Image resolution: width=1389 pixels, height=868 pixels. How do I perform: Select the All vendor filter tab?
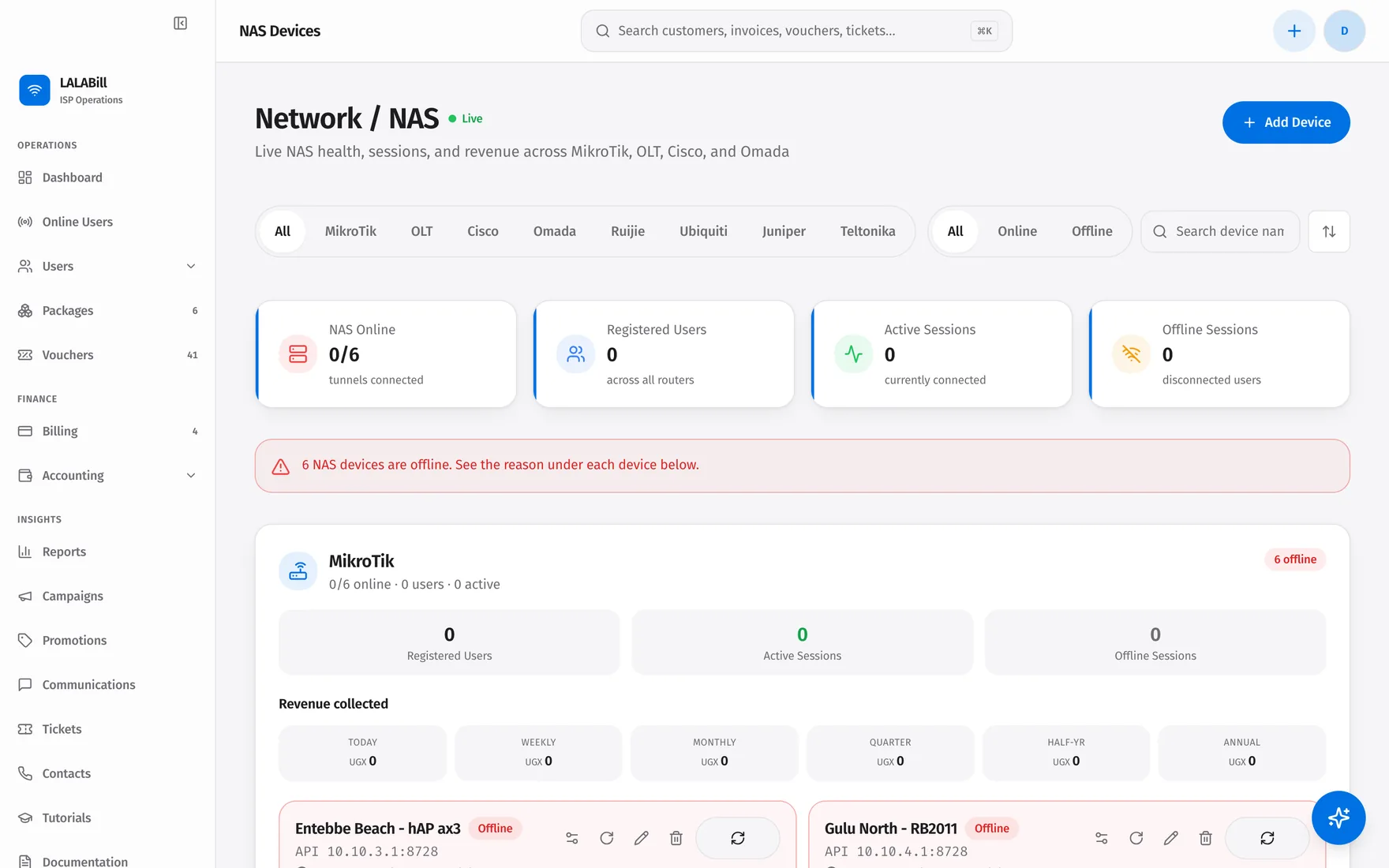[283, 231]
